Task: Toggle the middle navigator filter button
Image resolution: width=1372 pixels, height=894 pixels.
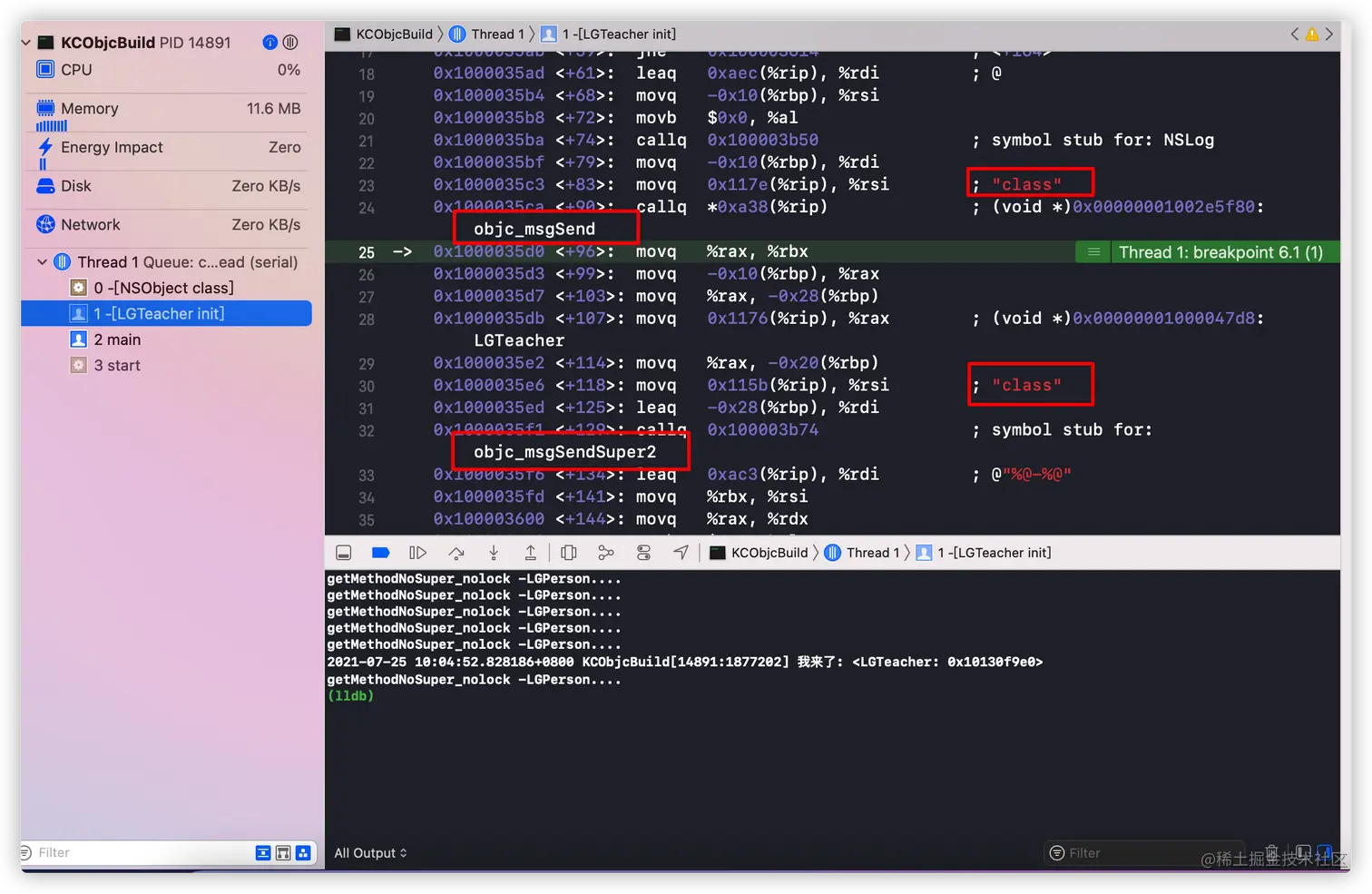Action: pyautogui.click(x=283, y=853)
